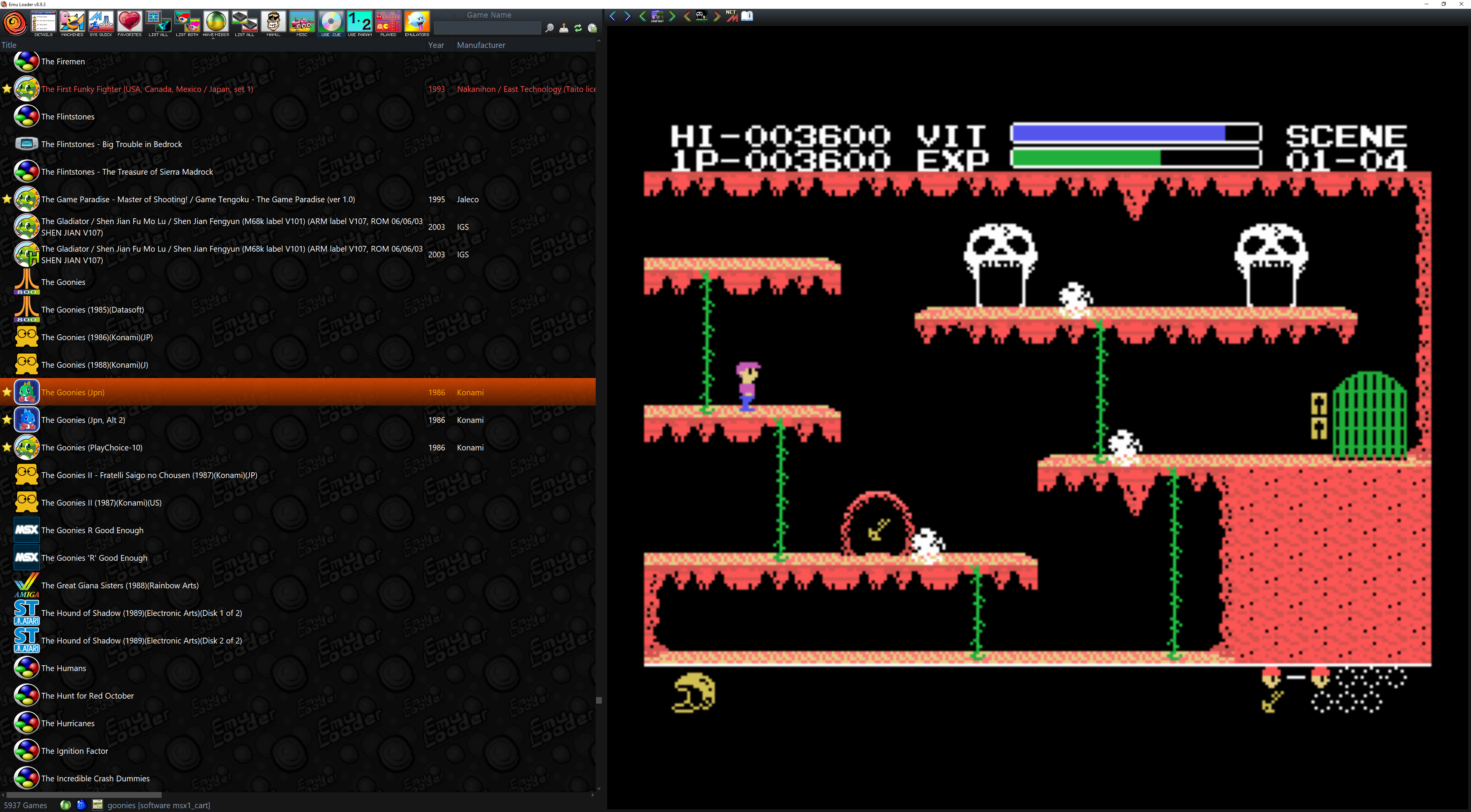This screenshot has width=1471, height=812.
Task: Open the NET MAME icon
Action: 732,16
